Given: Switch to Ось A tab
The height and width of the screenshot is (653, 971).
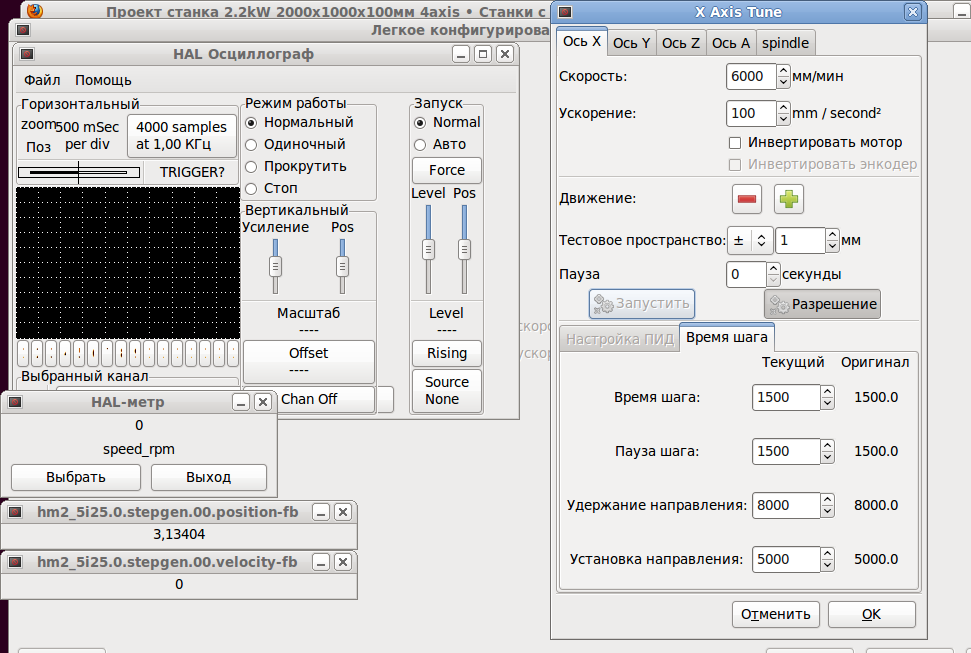Looking at the screenshot, I should [731, 43].
